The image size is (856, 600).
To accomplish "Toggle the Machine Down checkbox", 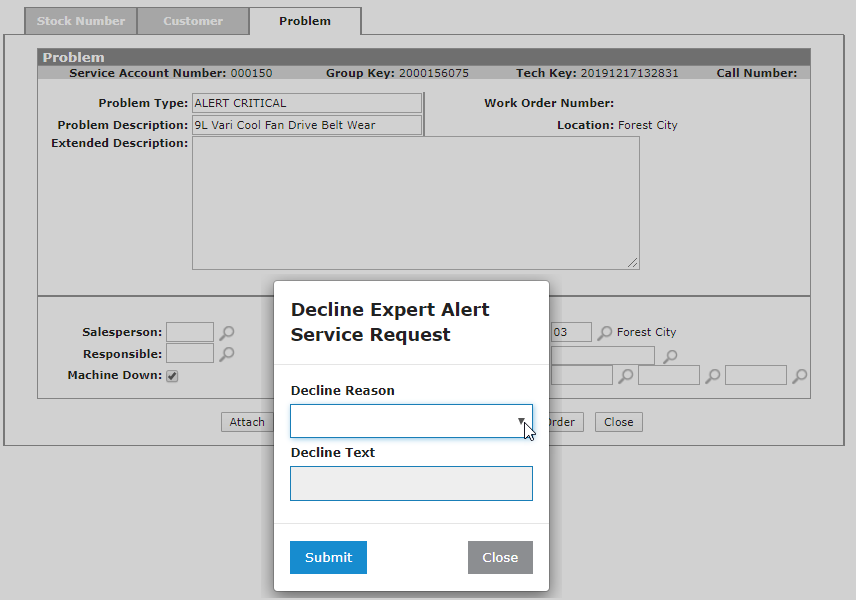I will (172, 376).
